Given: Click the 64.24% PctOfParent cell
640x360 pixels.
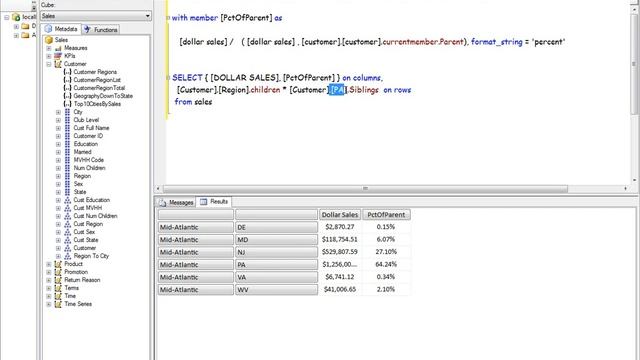Looking at the screenshot, I should click(x=386, y=264).
